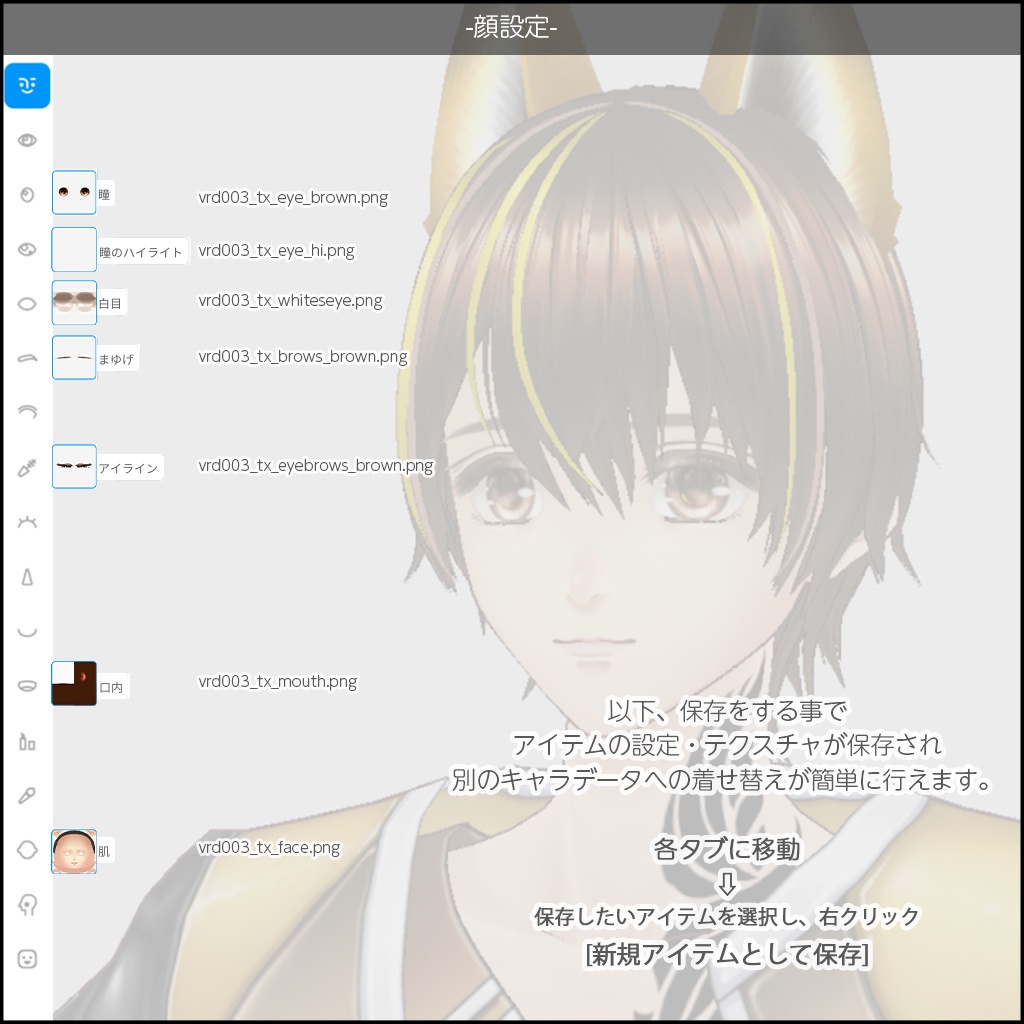1024x1024 pixels.
Task: Click the 白目 texture thumbnail
Action: 72,302
